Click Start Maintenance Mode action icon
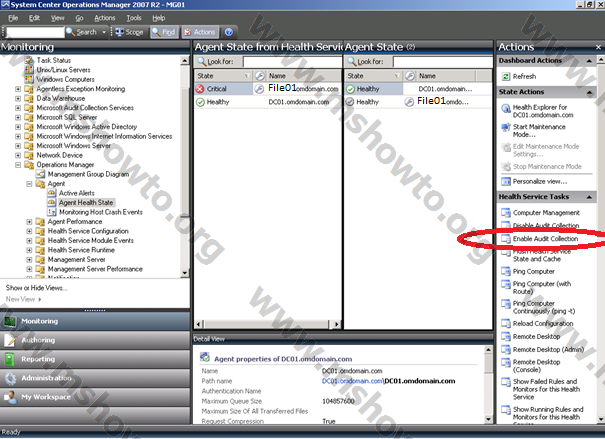This screenshot has width=605, height=439. (506, 127)
